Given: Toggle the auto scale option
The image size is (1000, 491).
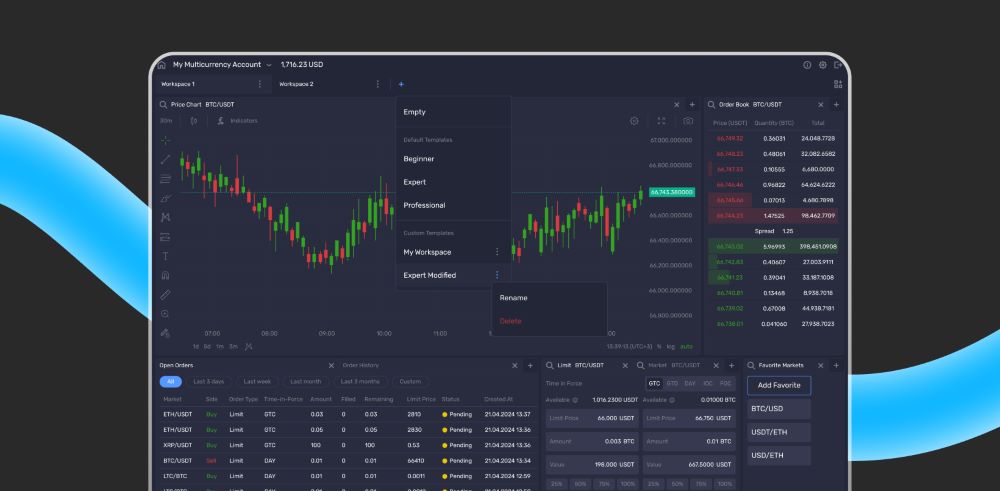Looking at the screenshot, I should 686,346.
